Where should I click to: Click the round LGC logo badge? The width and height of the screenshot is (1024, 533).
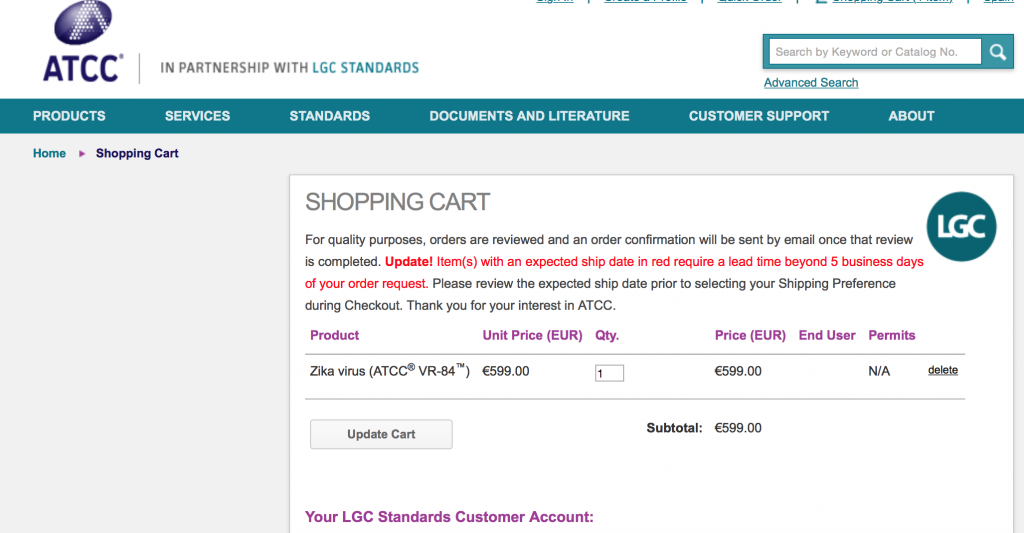[x=961, y=227]
